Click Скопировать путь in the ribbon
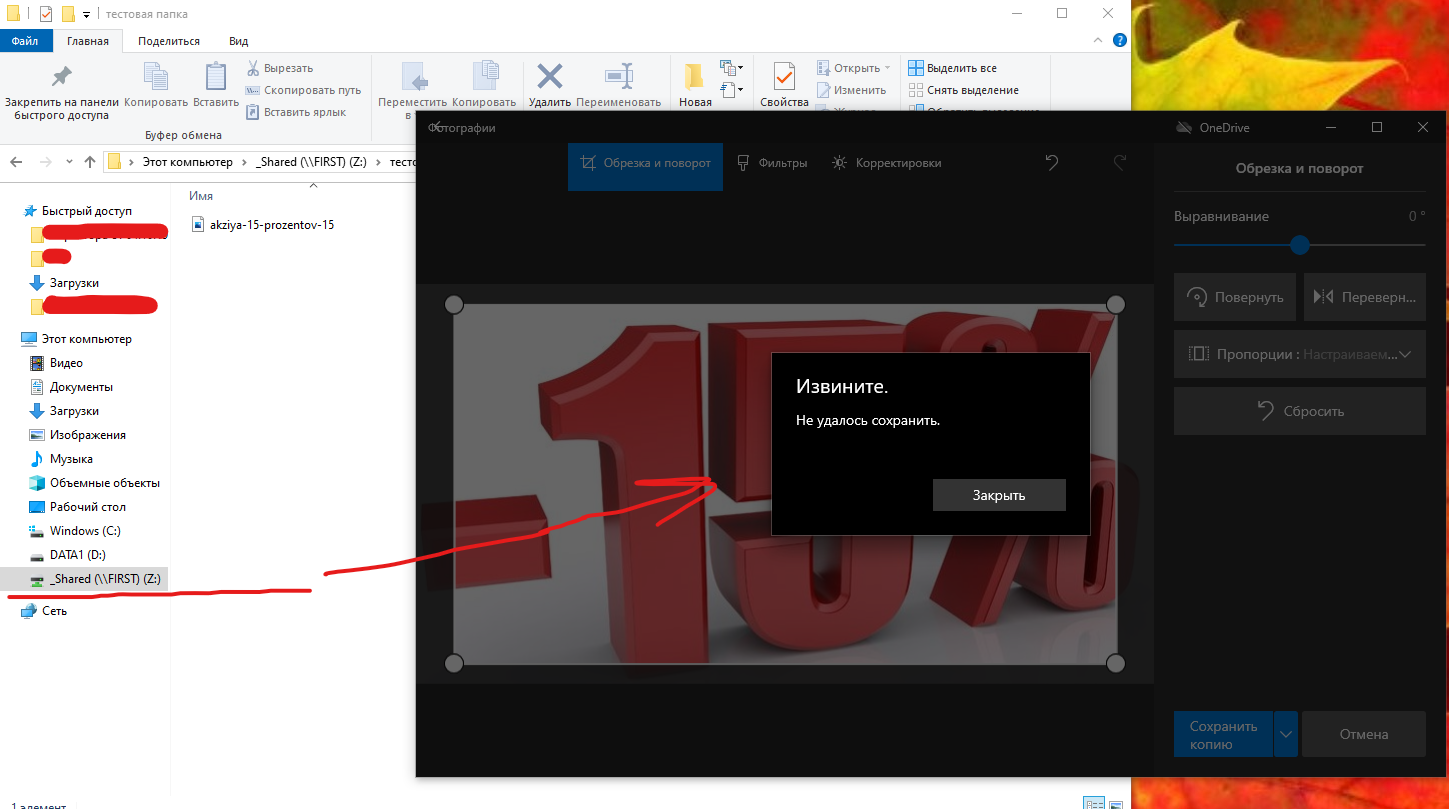Image resolution: width=1449 pixels, height=809 pixels. pos(304,90)
